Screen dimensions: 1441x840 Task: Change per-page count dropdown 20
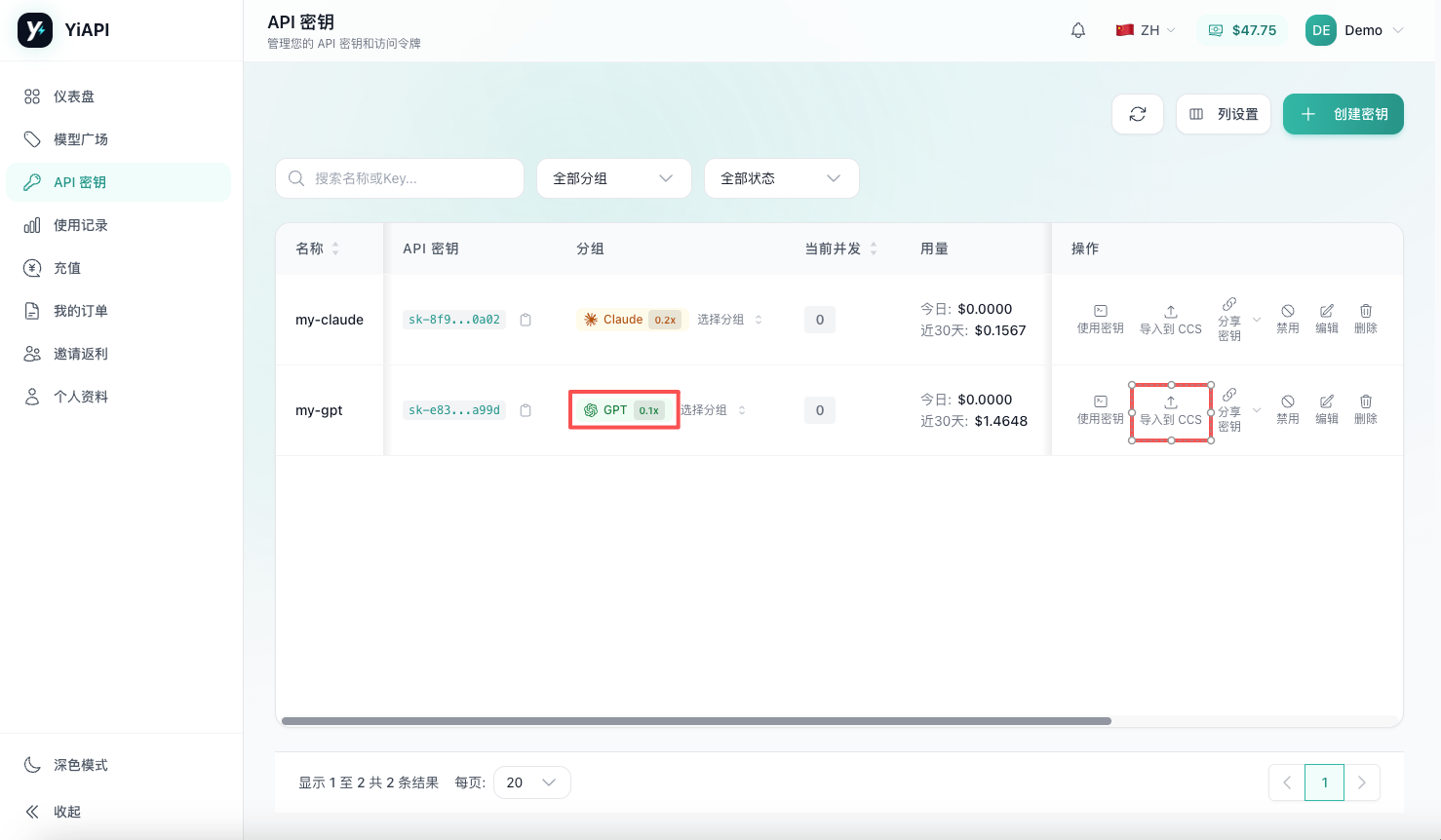click(532, 783)
